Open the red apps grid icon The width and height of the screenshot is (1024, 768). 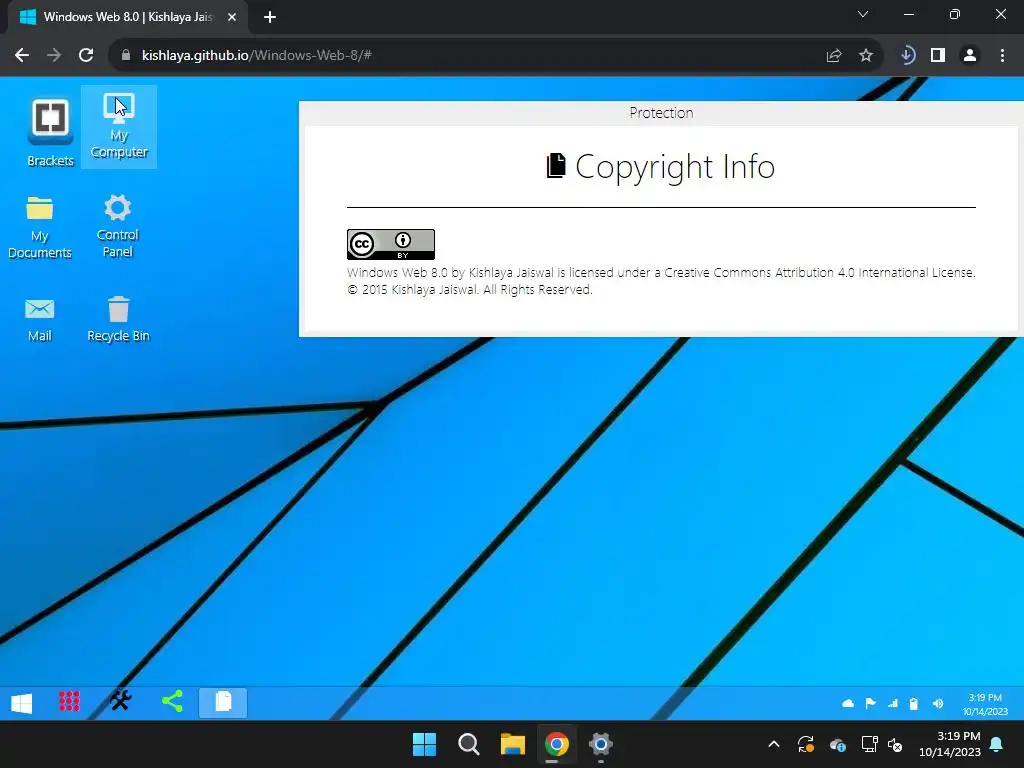tap(70, 701)
